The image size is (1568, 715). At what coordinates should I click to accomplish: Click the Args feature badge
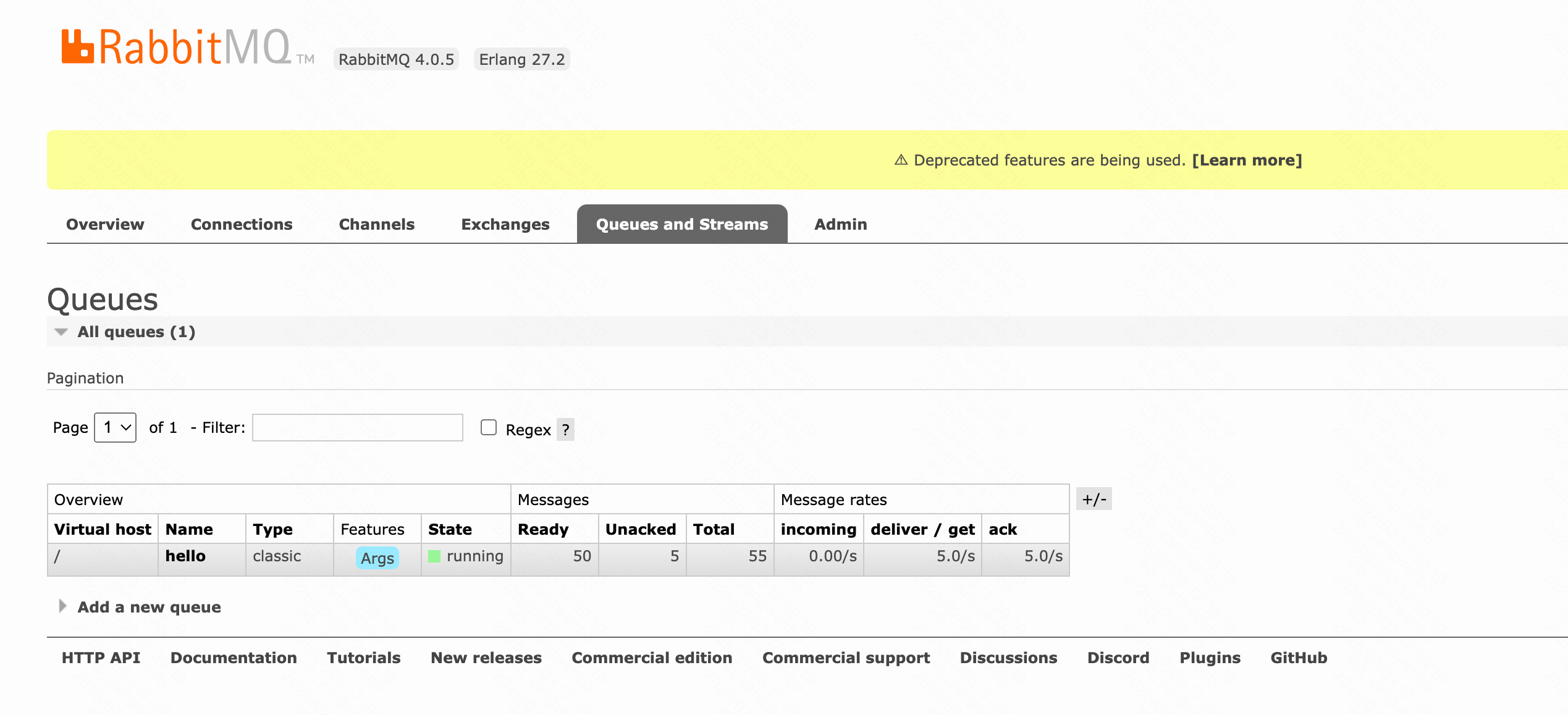click(x=377, y=558)
